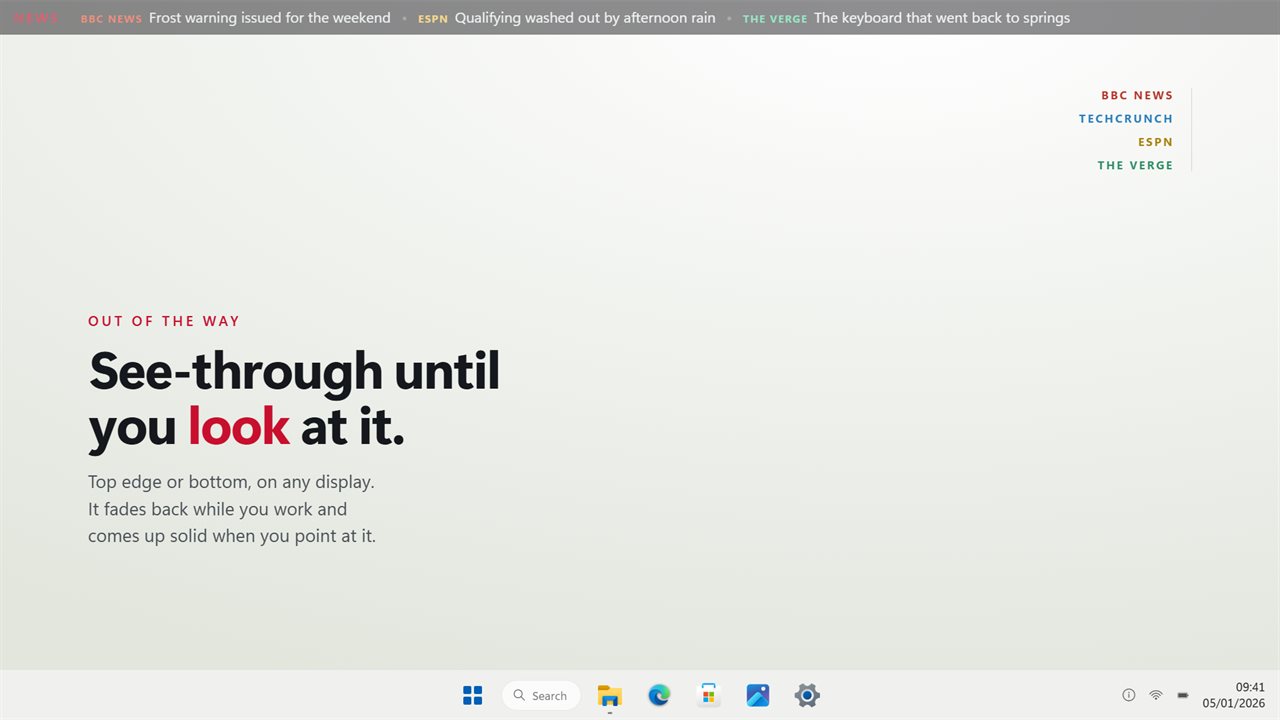Open the Windows Start menu
This screenshot has width=1280, height=720.
pos(473,695)
